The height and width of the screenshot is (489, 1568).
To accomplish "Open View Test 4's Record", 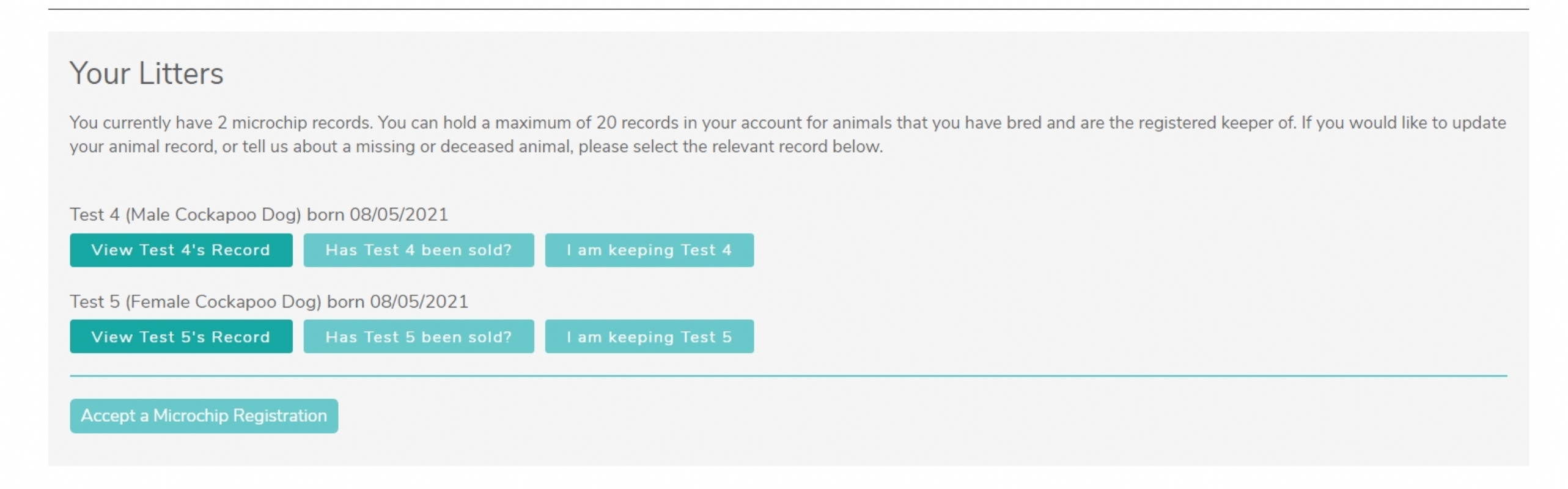I will pos(181,250).
